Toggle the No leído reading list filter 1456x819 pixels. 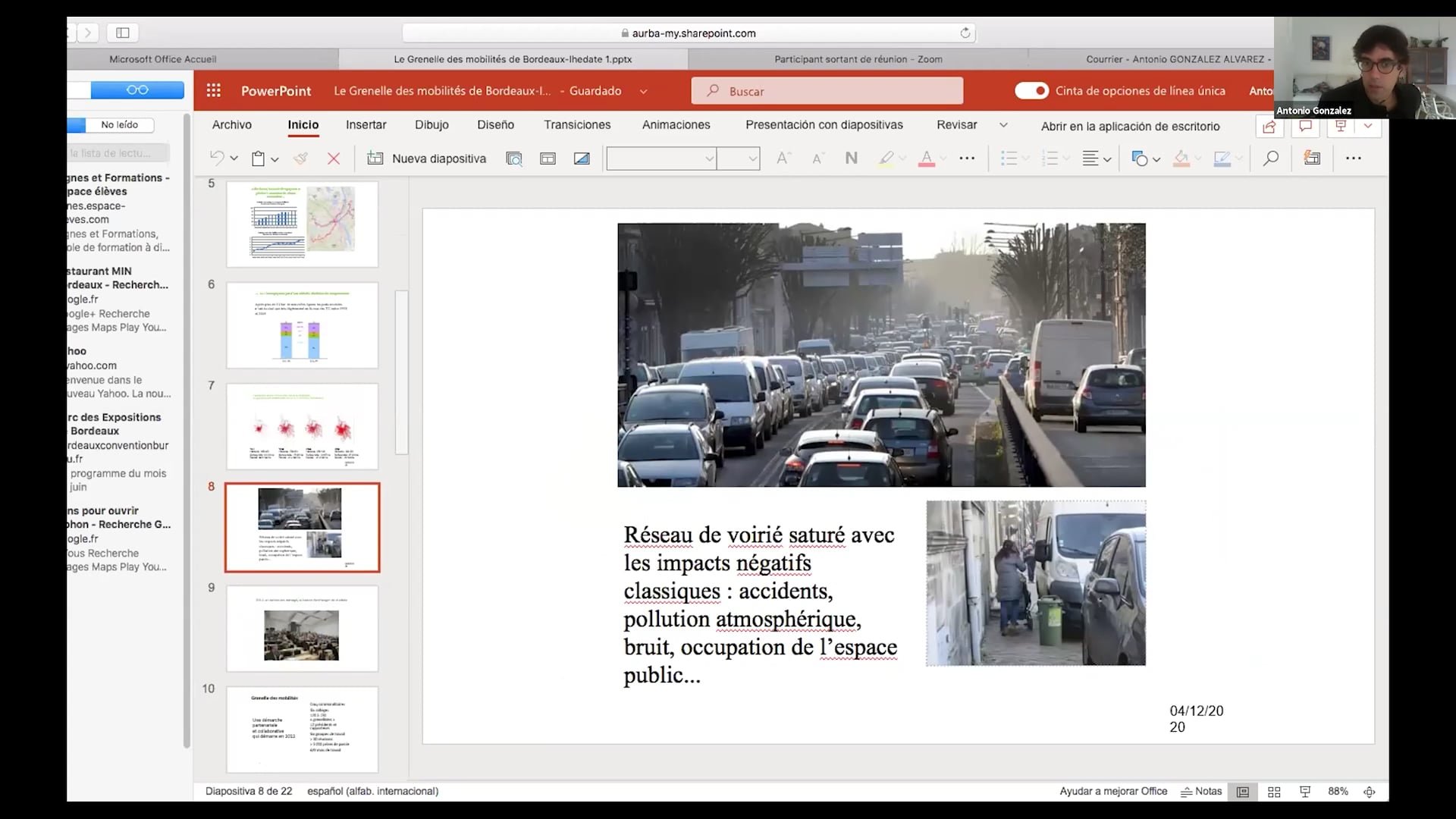point(120,124)
